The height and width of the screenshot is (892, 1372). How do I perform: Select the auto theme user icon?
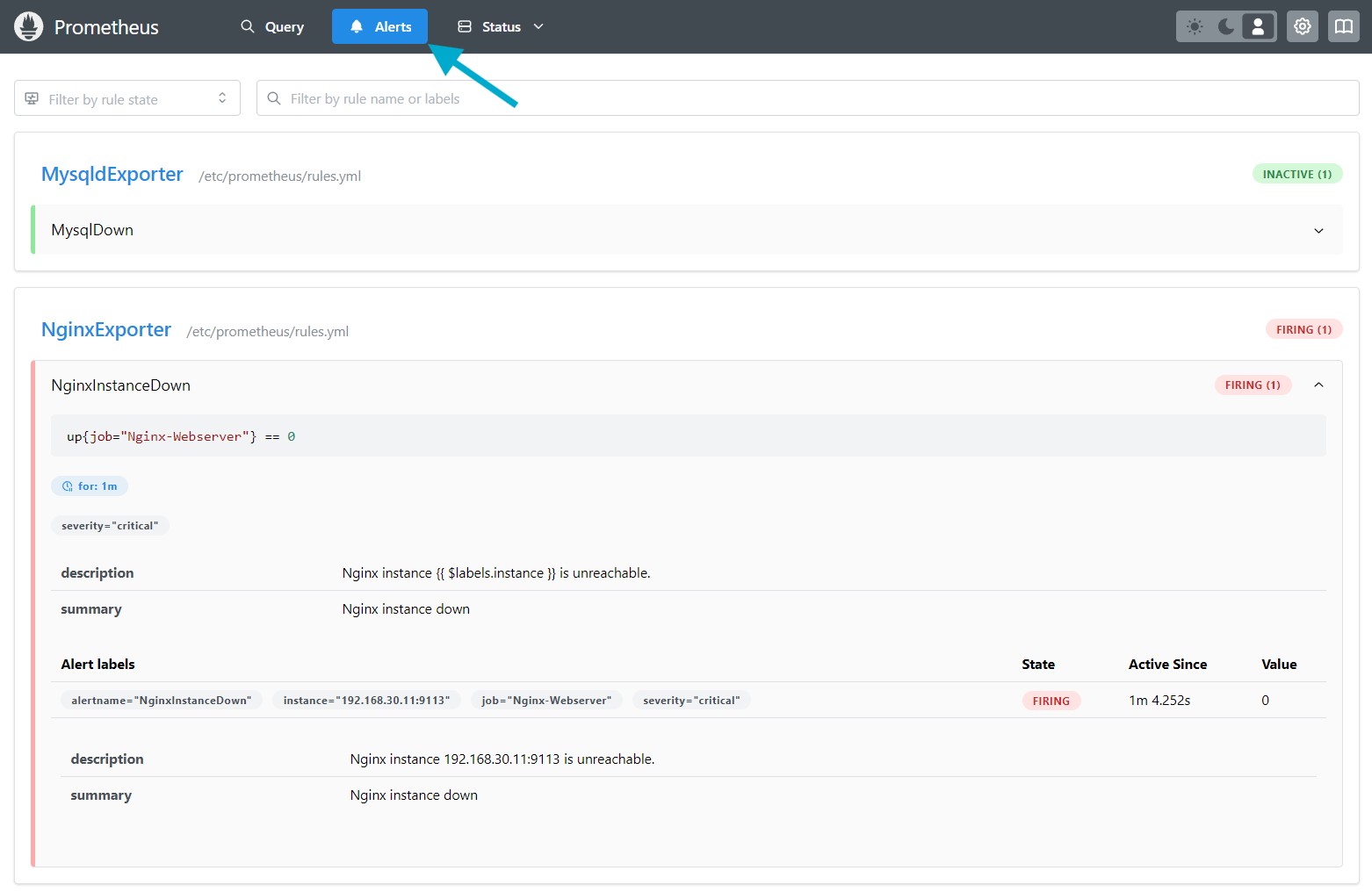(x=1258, y=25)
